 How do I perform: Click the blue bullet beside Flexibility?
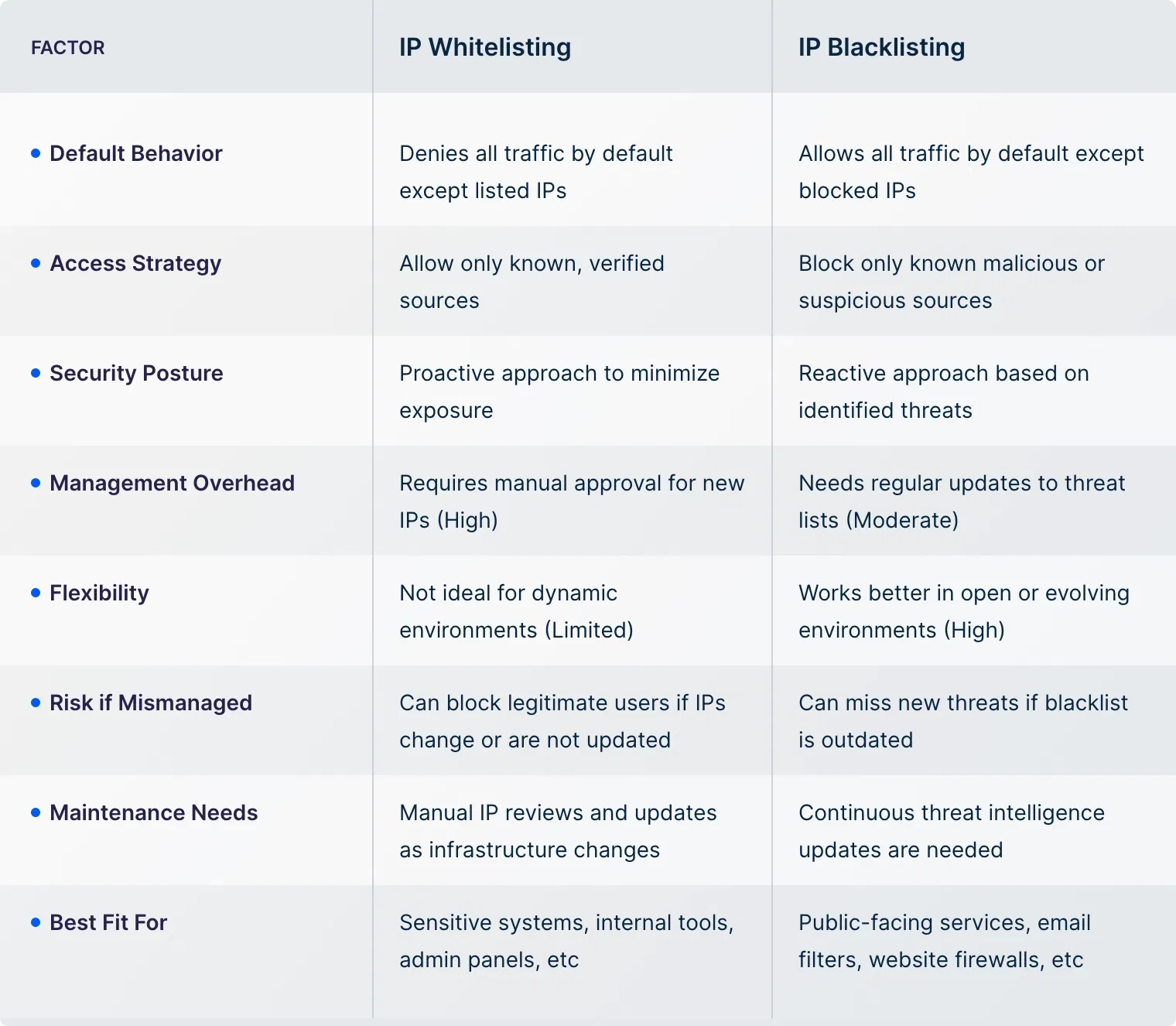pyautogui.click(x=36, y=593)
